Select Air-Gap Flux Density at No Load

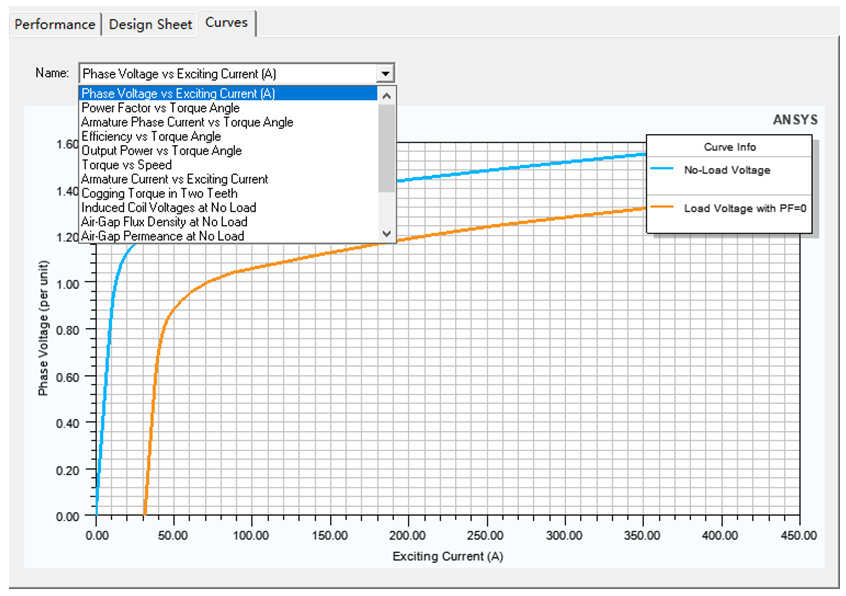228,222
